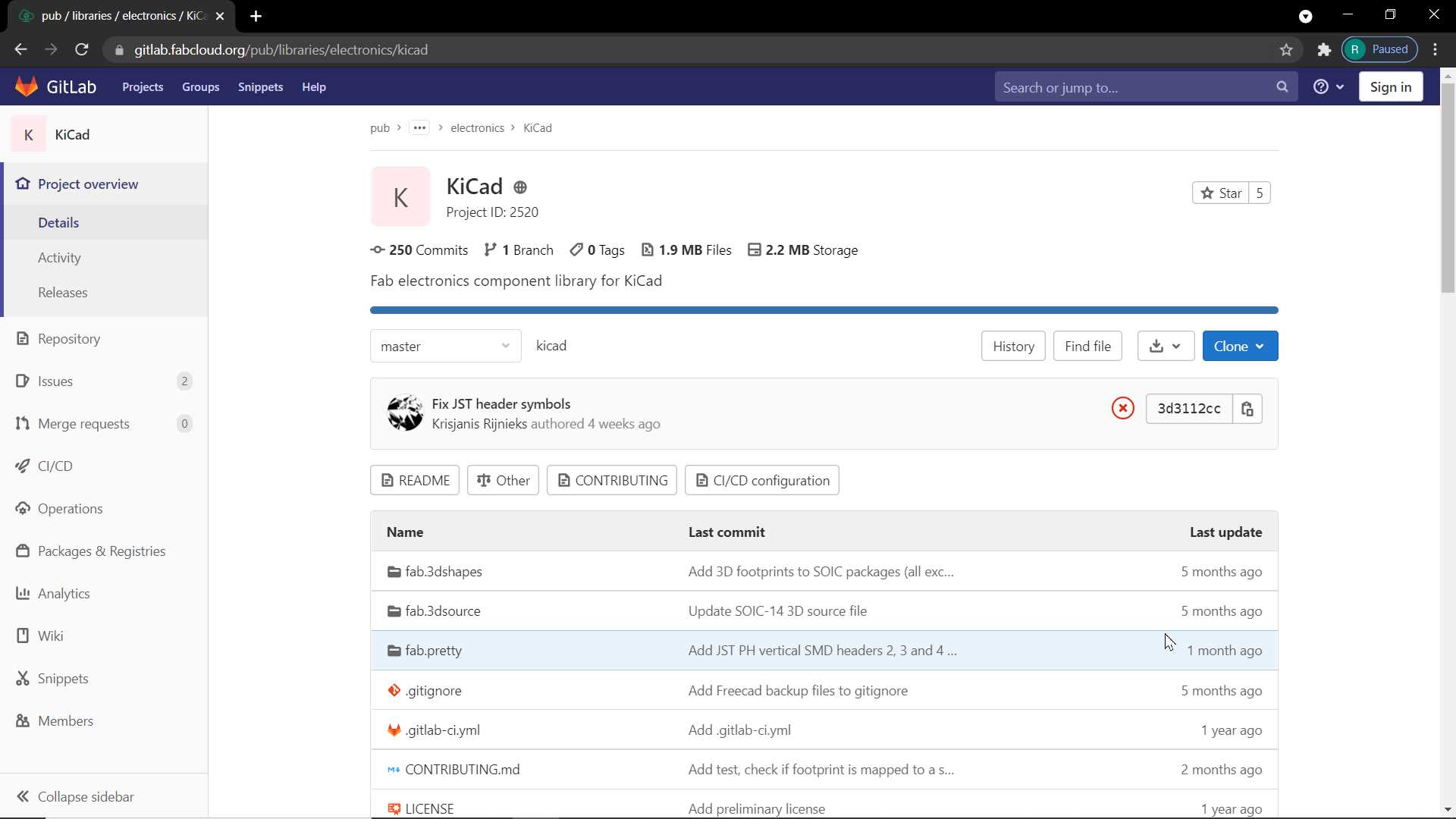Open Operations in sidebar
Screen dimensions: 1456x819
tap(104, 509)
